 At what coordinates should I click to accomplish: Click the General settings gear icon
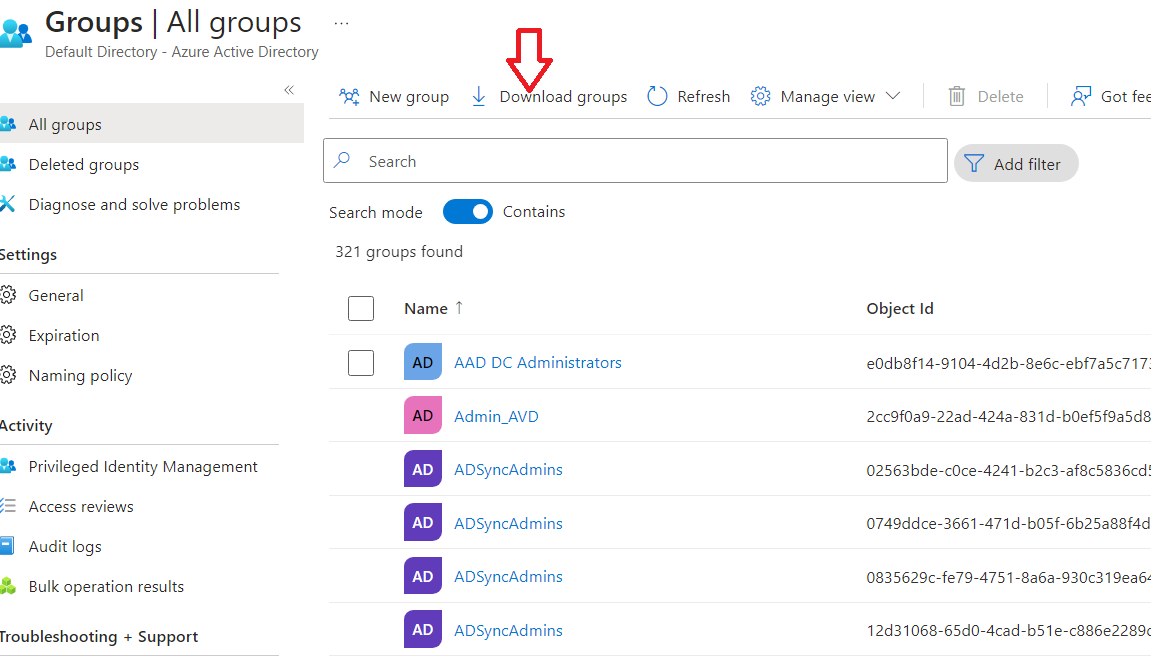[x=8, y=295]
